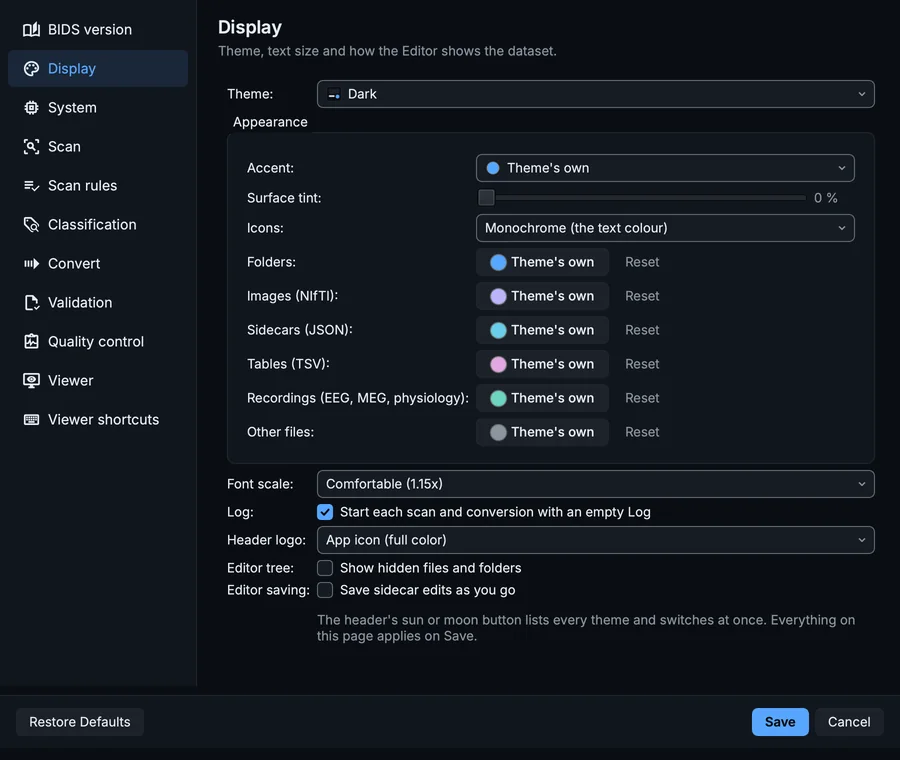This screenshot has height=760, width=900.
Task: Go to System settings page
Action: [98, 107]
